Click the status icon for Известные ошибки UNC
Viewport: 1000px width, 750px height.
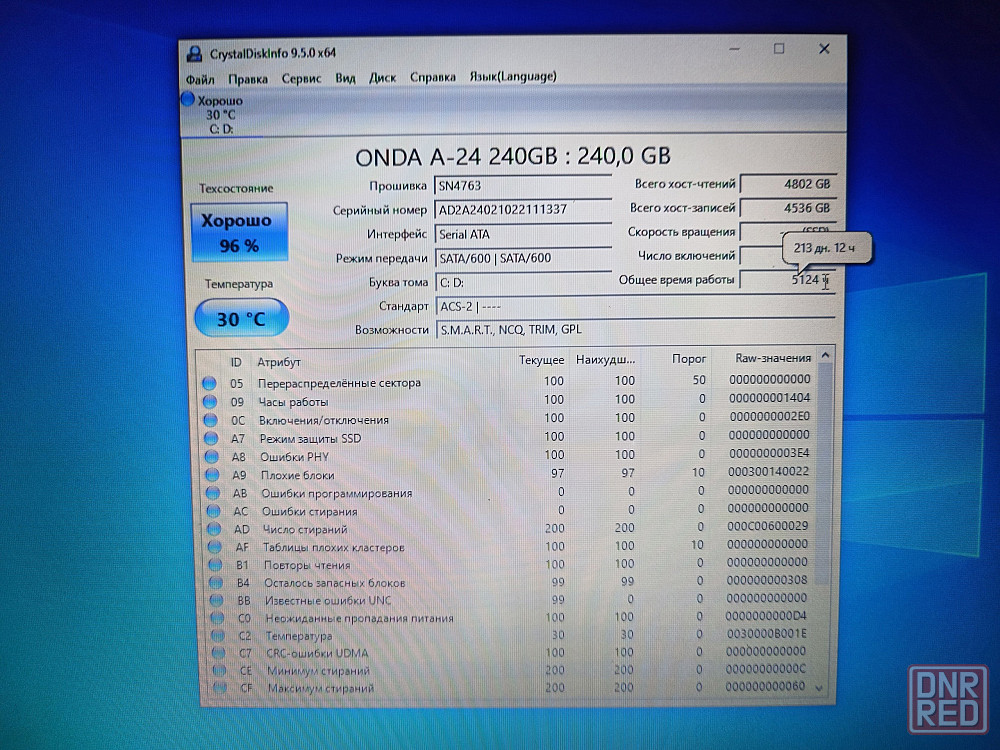click(217, 600)
